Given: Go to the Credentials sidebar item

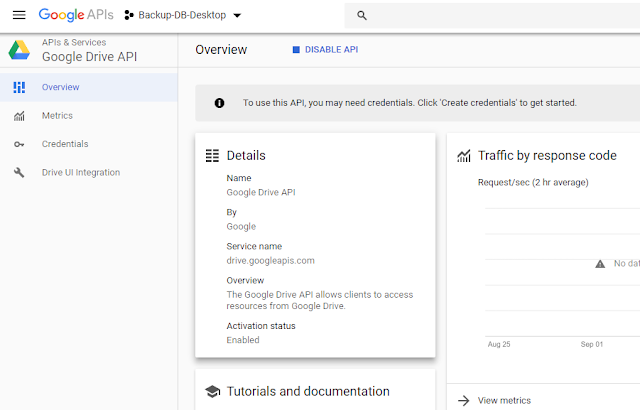Looking at the screenshot, I should (x=65, y=144).
